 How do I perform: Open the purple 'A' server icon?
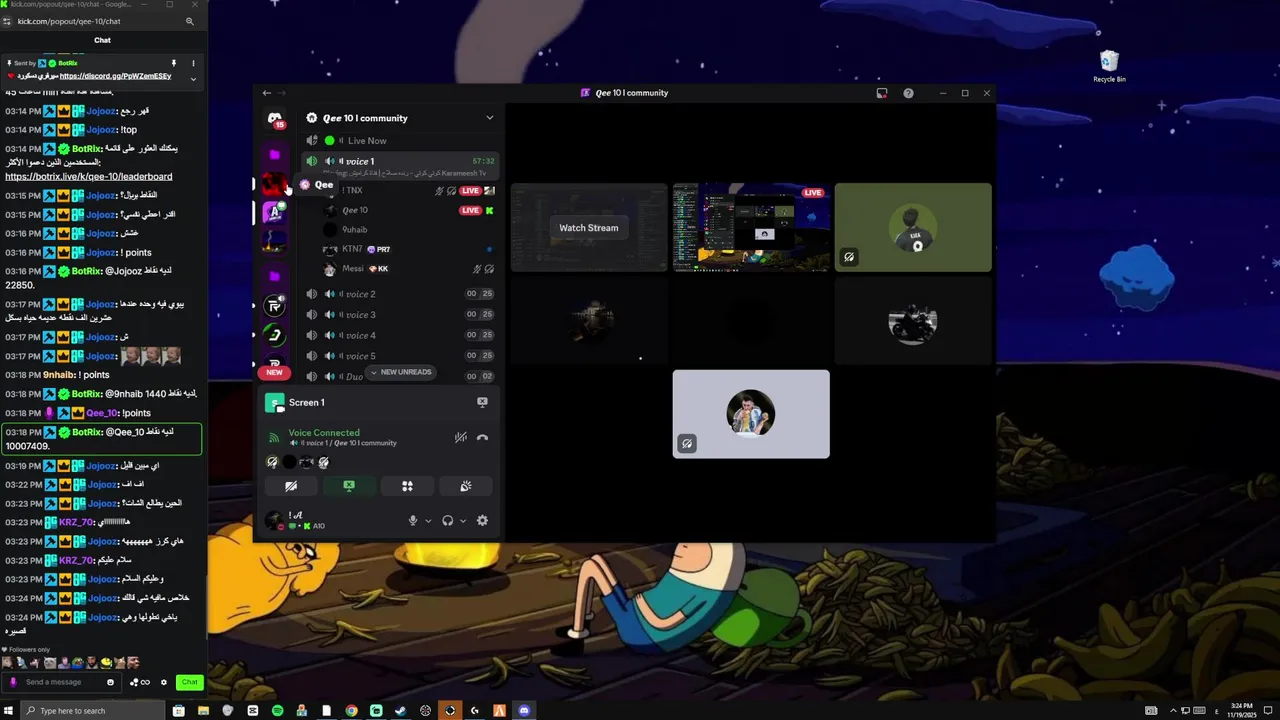[274, 212]
